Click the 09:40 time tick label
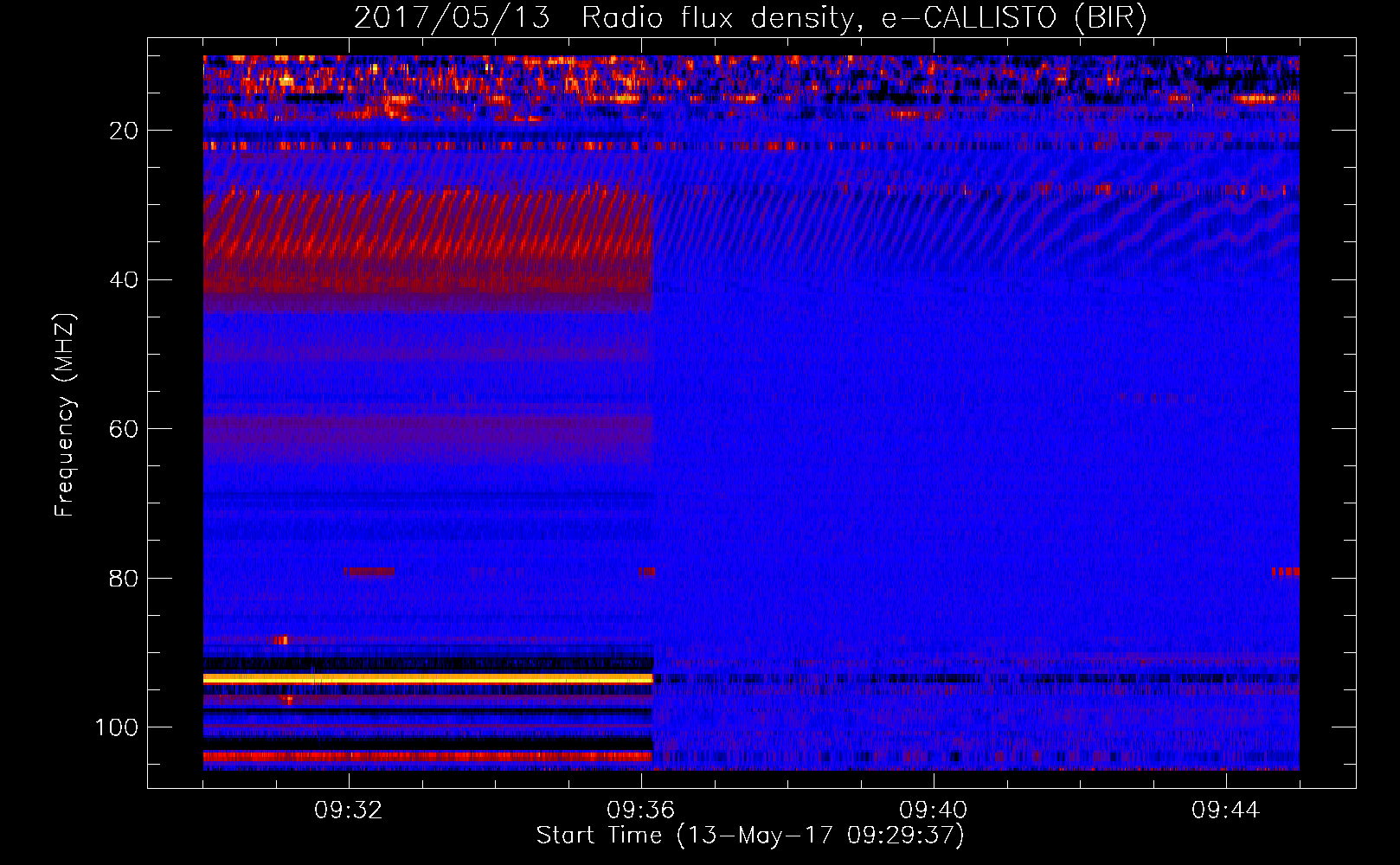 934,811
